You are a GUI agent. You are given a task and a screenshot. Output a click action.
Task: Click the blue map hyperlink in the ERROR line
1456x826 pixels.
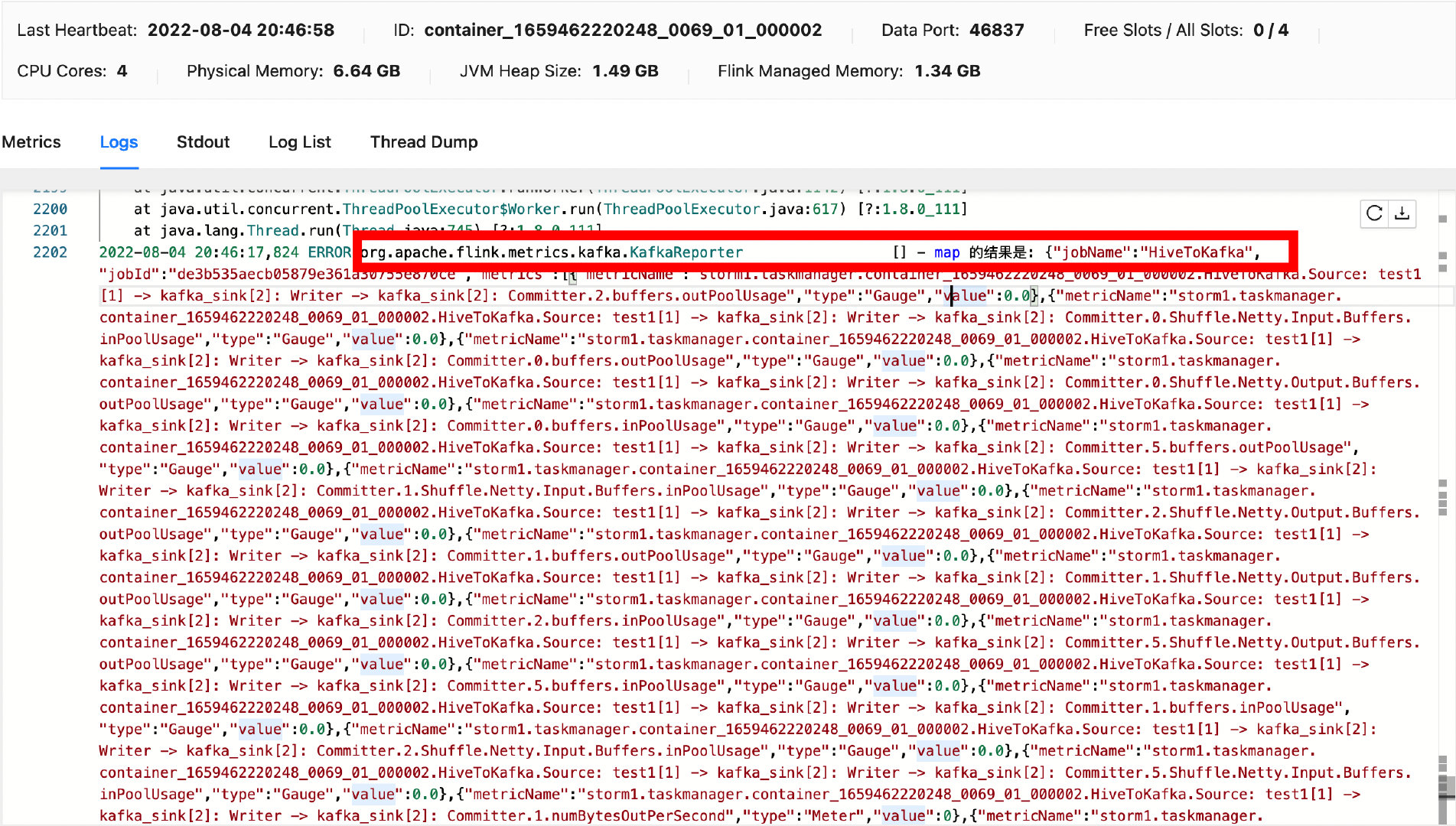946,252
